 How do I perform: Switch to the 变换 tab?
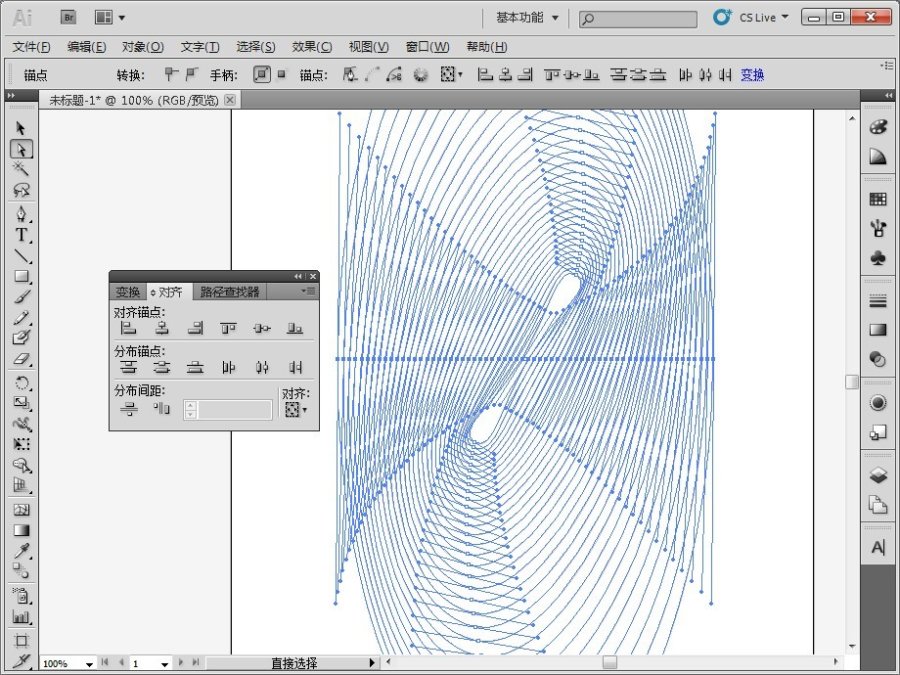click(x=128, y=292)
